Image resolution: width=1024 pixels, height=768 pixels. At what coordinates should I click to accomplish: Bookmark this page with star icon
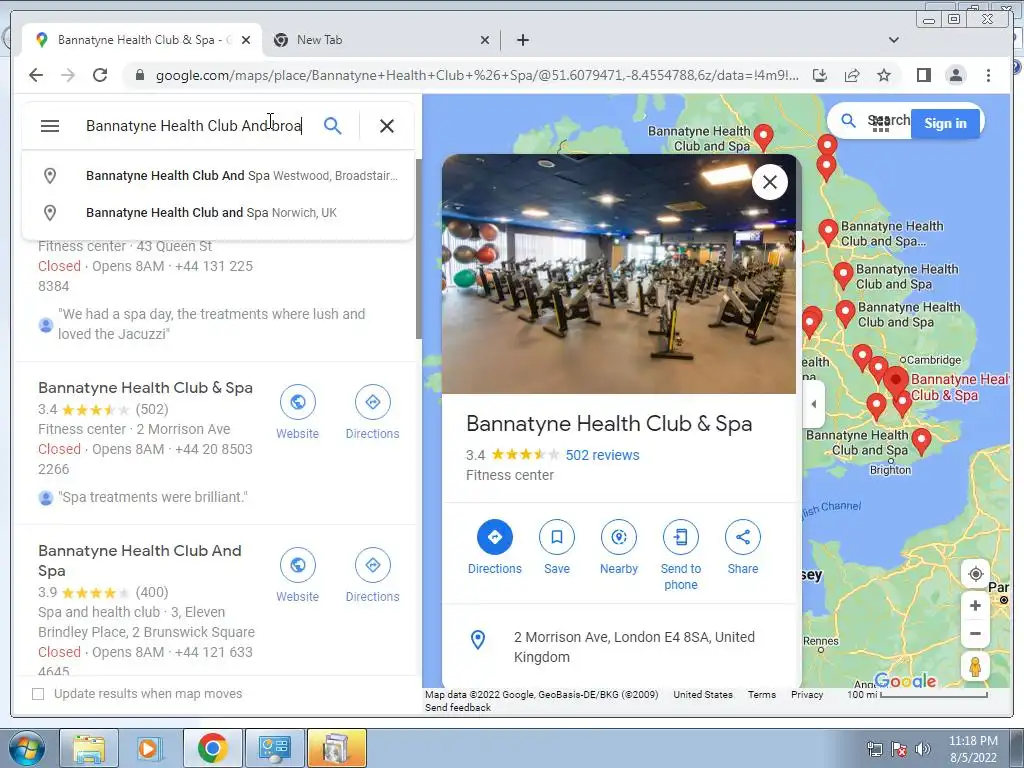(884, 75)
